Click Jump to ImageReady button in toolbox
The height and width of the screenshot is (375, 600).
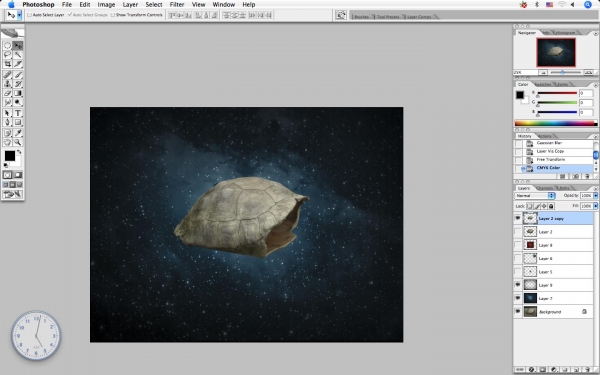pyautogui.click(x=13, y=194)
